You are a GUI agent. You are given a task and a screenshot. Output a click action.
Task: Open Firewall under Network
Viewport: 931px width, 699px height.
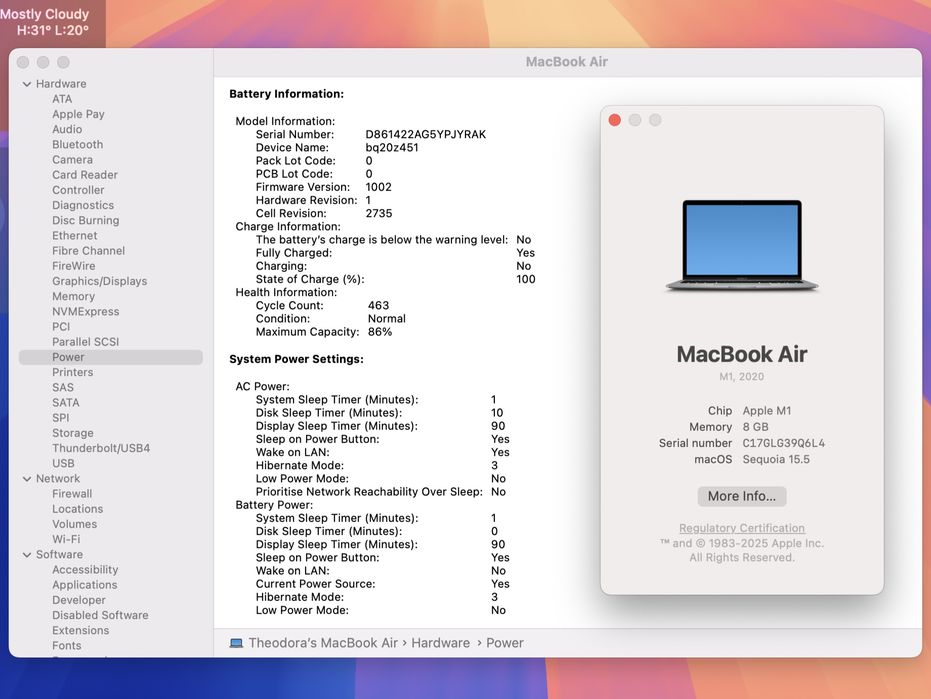click(72, 494)
